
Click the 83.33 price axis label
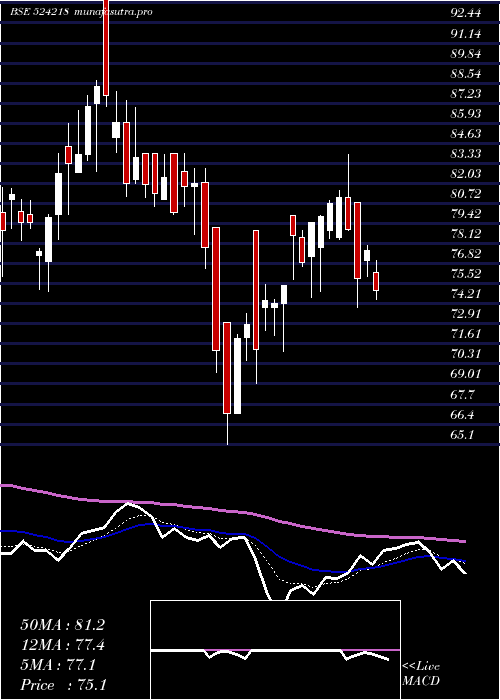tap(466, 154)
